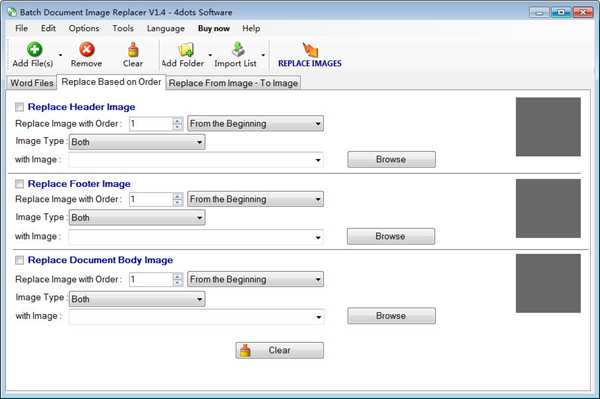
Task: Click the Add Folder icon
Action: (186, 50)
